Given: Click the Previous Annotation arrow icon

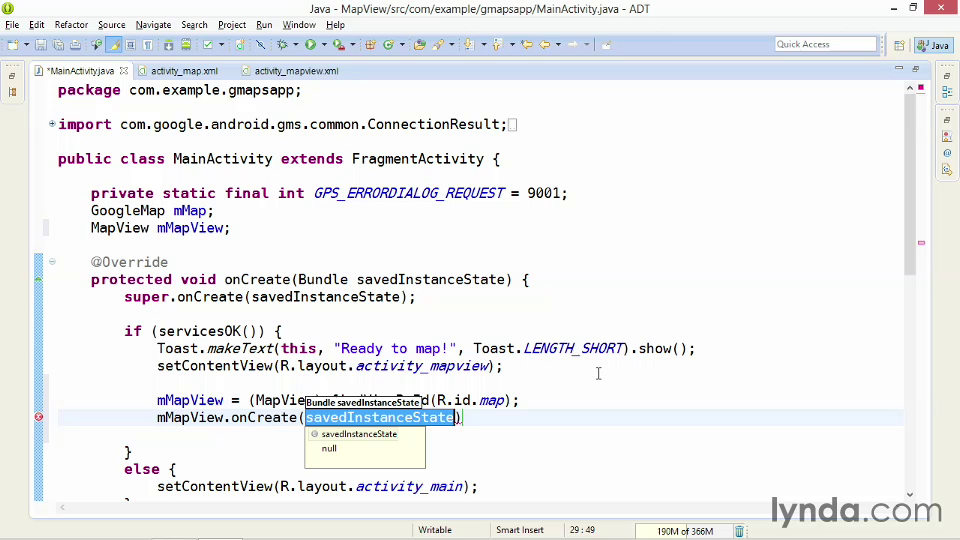Looking at the screenshot, I should tap(497, 45).
